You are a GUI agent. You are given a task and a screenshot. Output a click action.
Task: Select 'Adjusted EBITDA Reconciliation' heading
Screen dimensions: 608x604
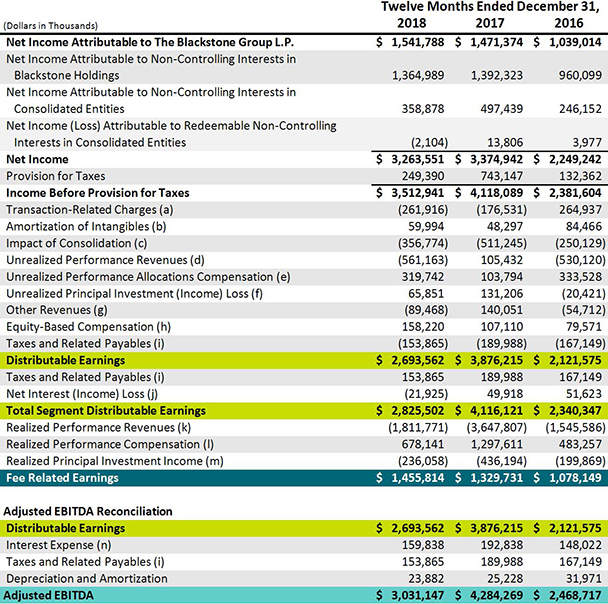pyautogui.click(x=88, y=512)
